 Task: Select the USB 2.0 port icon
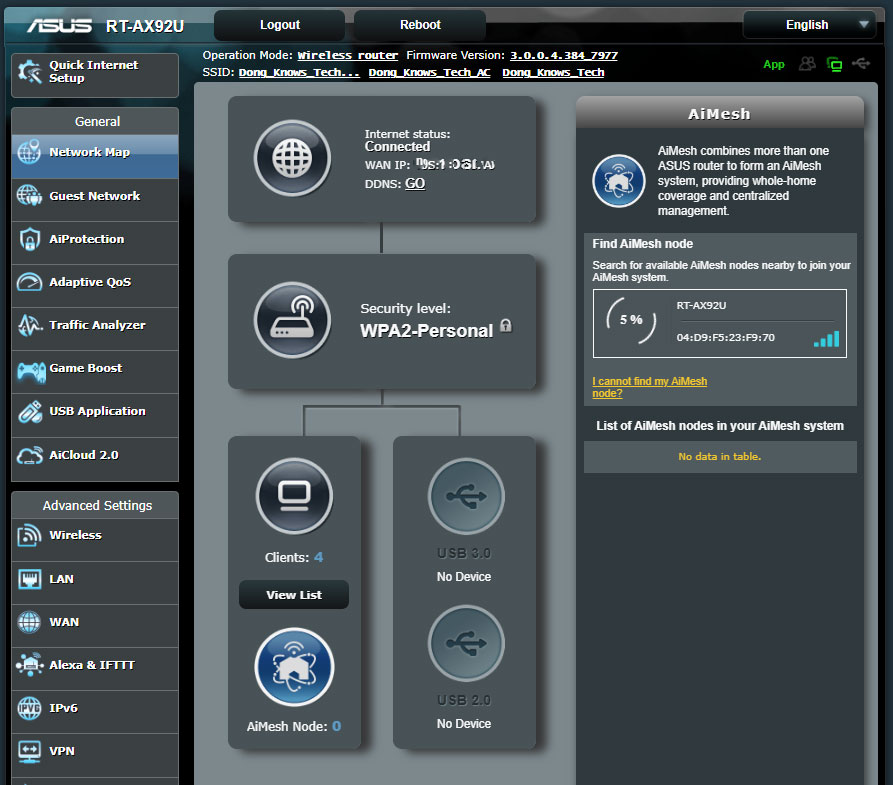coord(466,643)
